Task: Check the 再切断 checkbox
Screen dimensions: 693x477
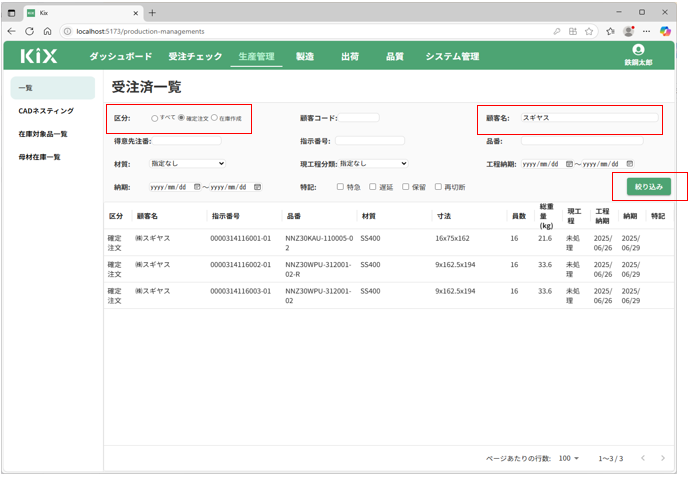Action: tap(438, 187)
